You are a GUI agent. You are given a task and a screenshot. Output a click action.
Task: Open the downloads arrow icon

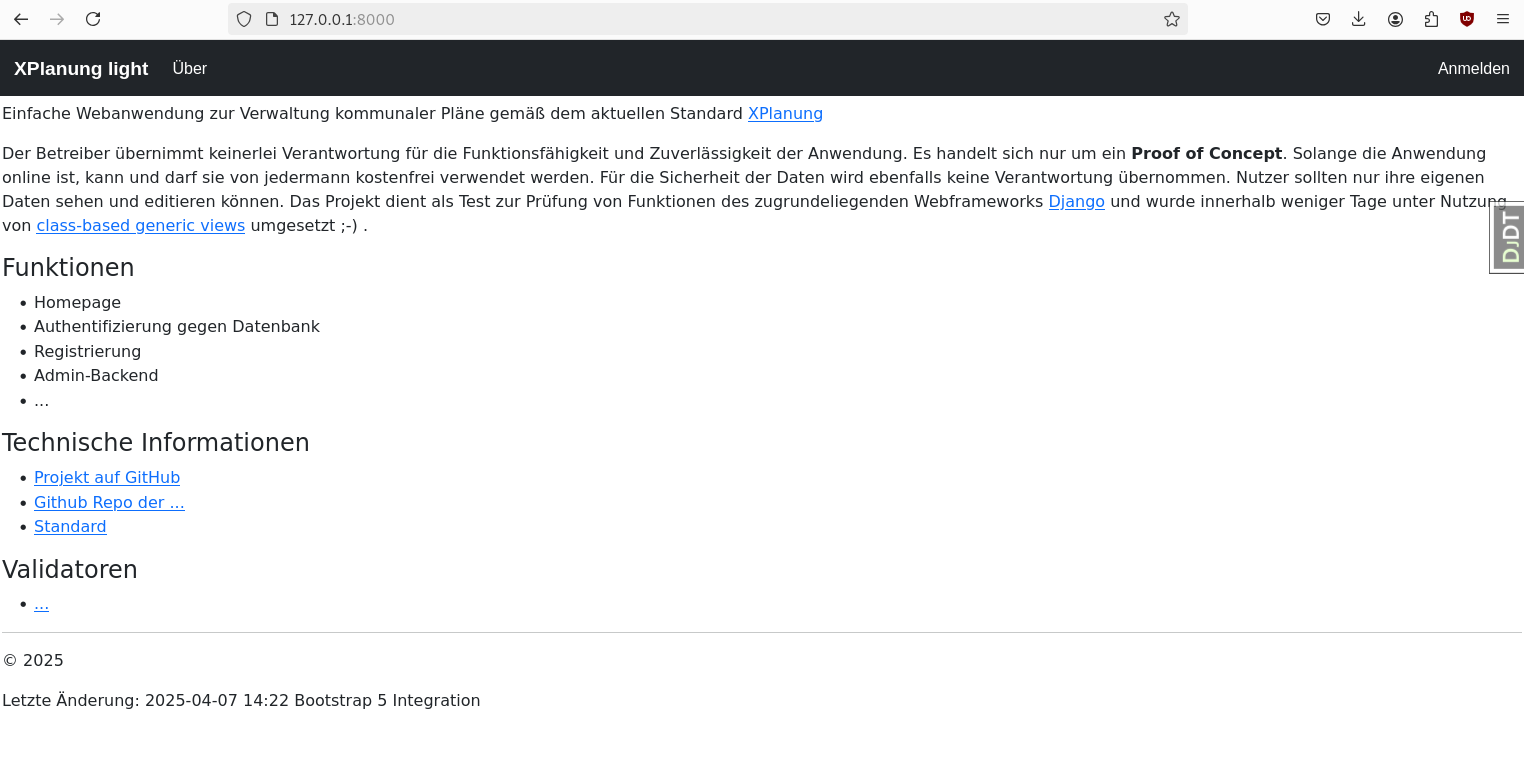[x=1359, y=19]
